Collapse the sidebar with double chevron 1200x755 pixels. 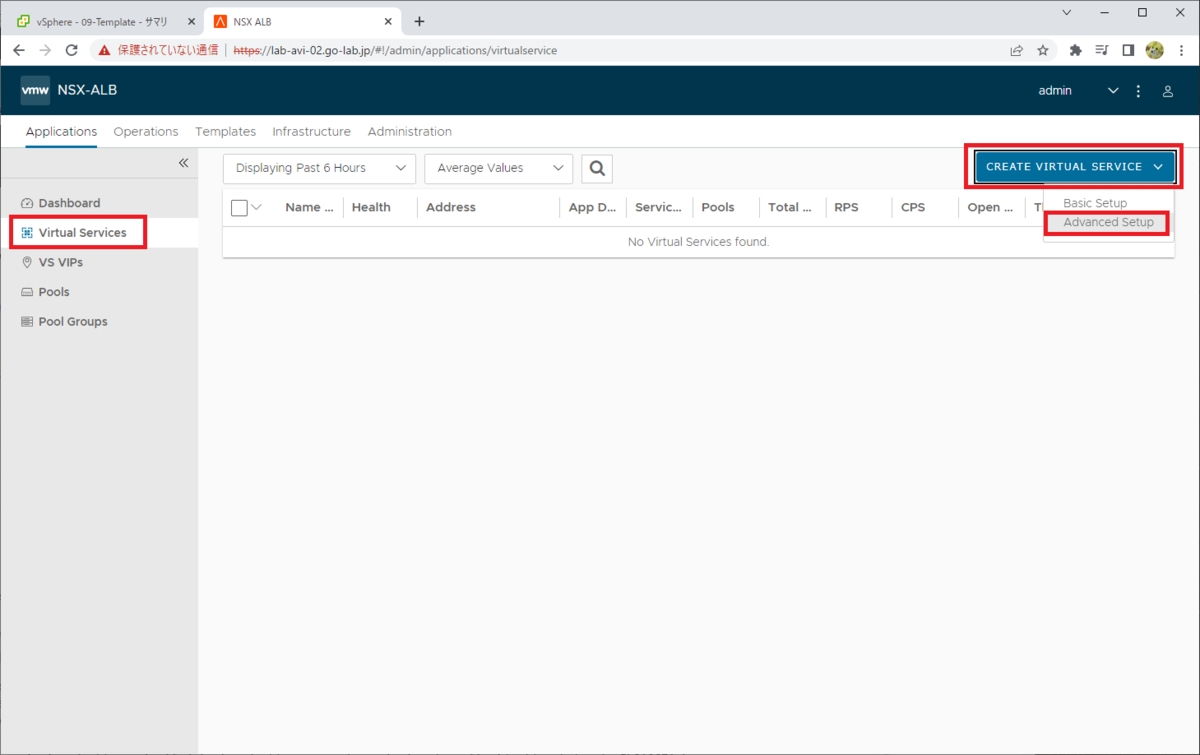(x=183, y=163)
